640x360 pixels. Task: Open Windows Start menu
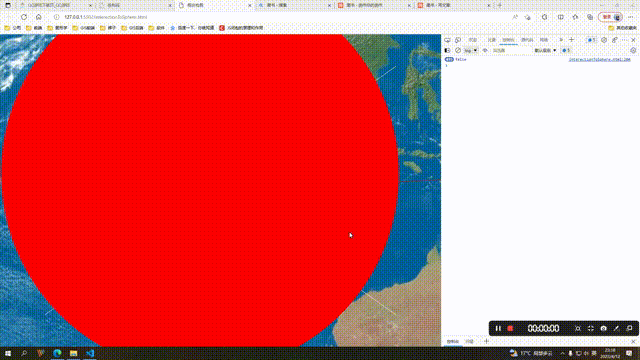point(8,353)
